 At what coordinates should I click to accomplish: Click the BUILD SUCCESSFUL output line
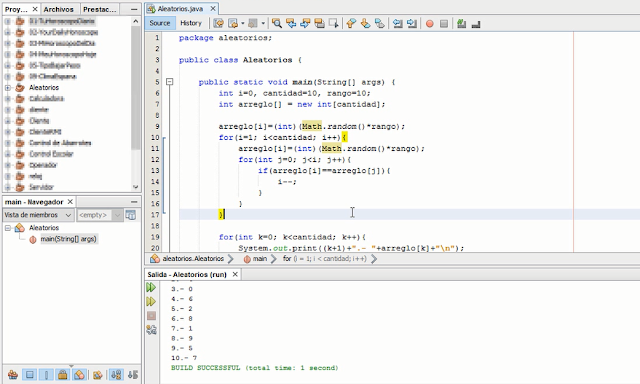[x=254, y=368]
